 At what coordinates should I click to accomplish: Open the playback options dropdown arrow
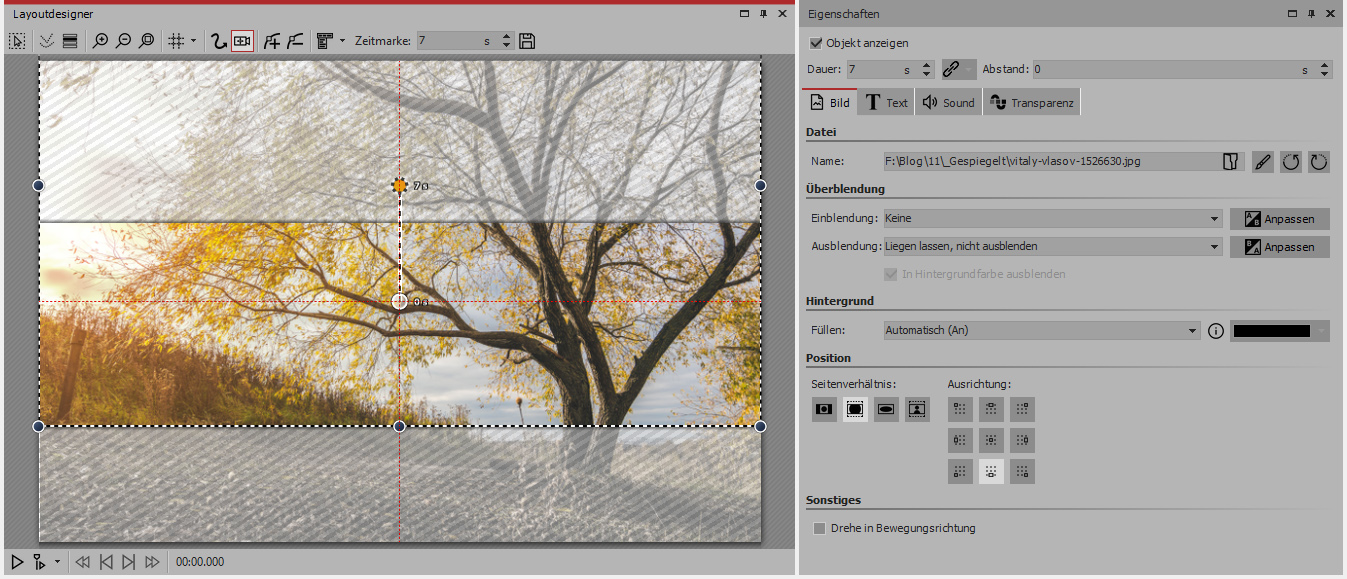[57, 562]
